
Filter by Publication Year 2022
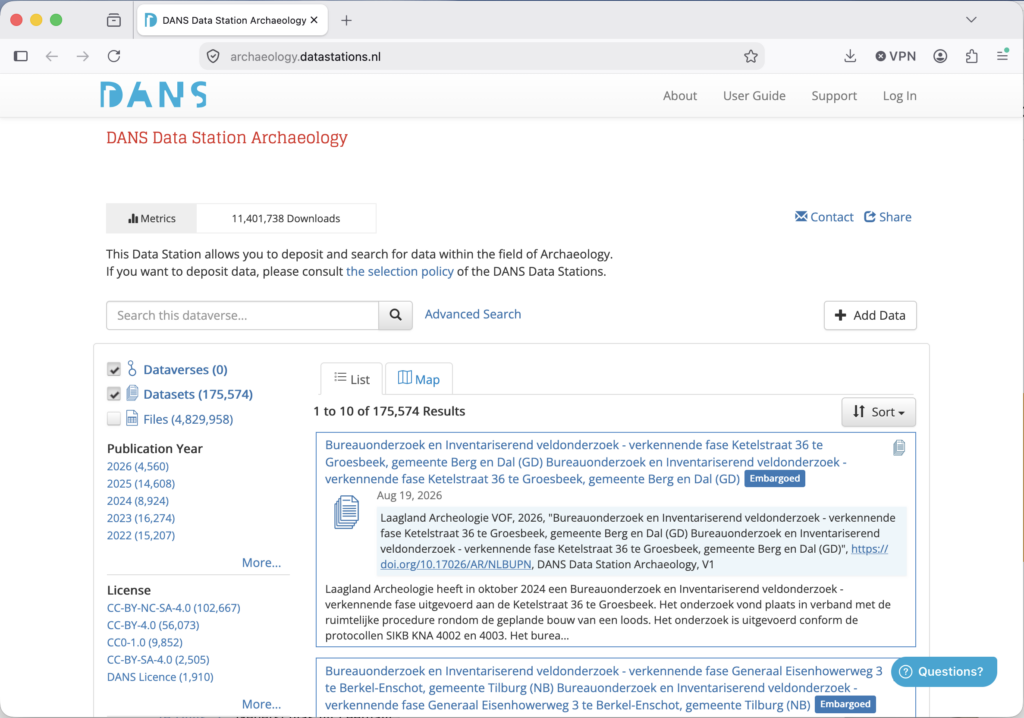141,535
